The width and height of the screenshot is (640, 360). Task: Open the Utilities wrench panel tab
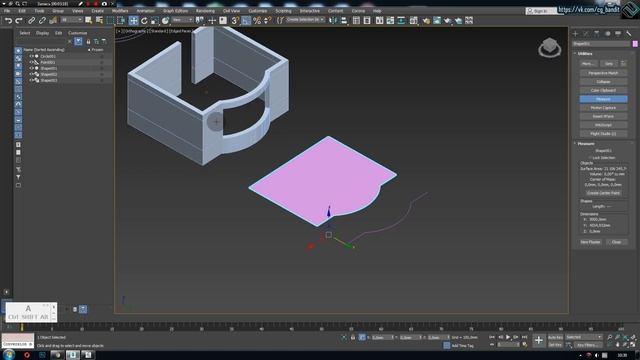coord(629,33)
